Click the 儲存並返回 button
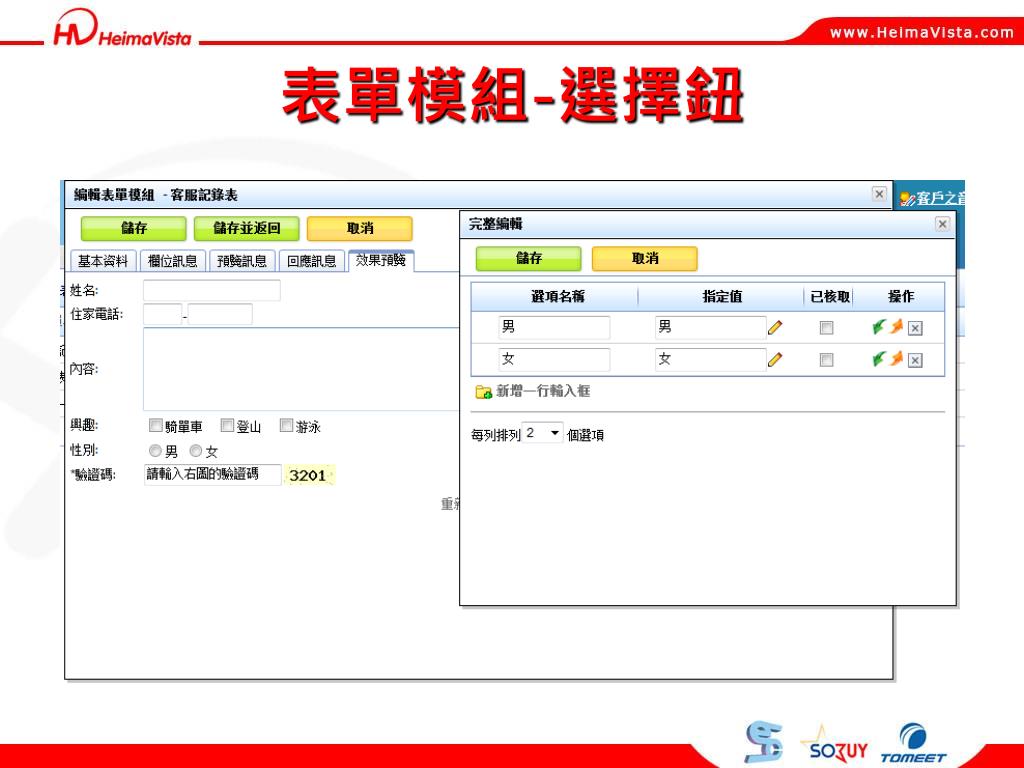The width and height of the screenshot is (1024, 768). click(x=247, y=229)
